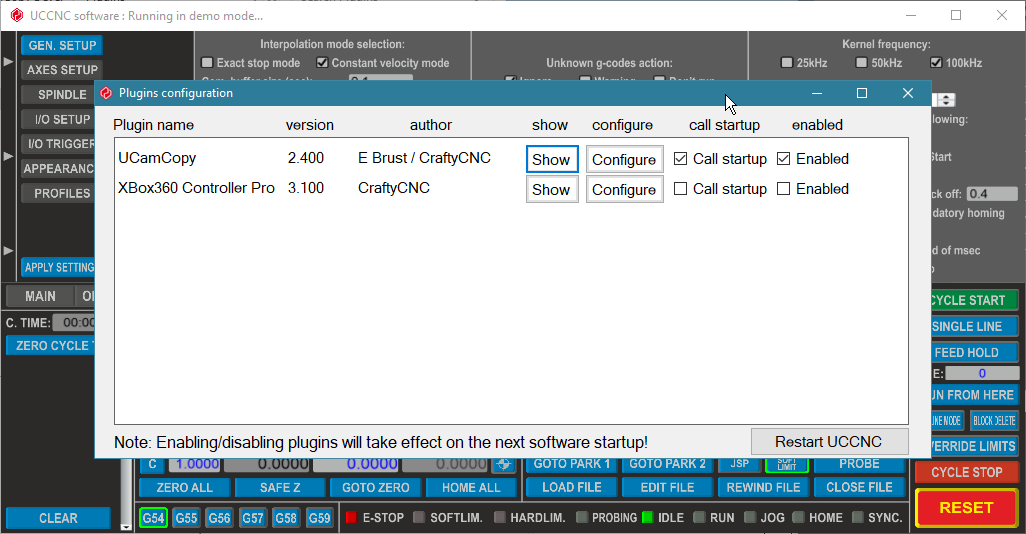Maximize the Plugins configuration dialog
Viewport: 1026px width, 534px height.
pos(862,93)
